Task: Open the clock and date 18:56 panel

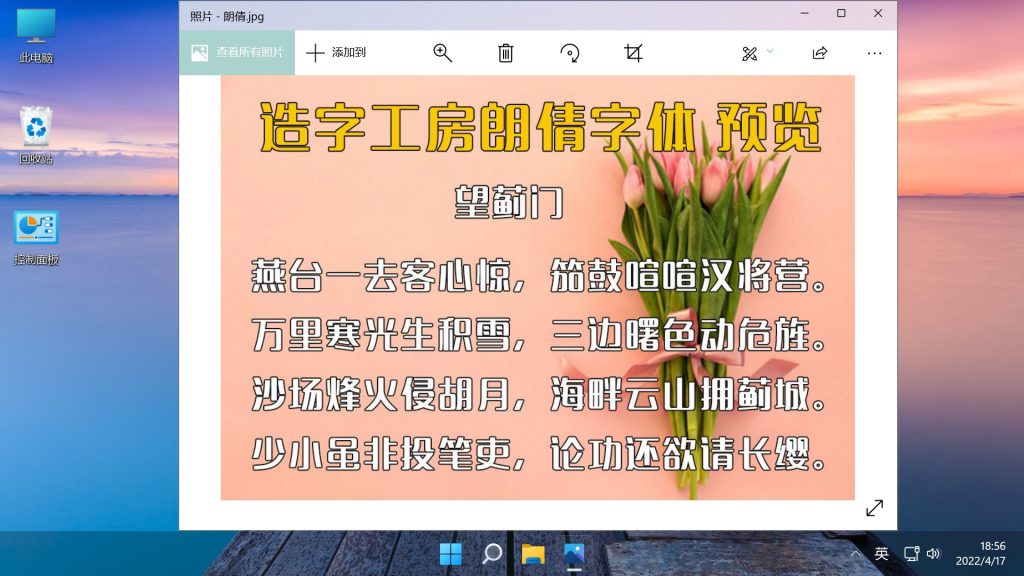Action: pyautogui.click(x=979, y=554)
